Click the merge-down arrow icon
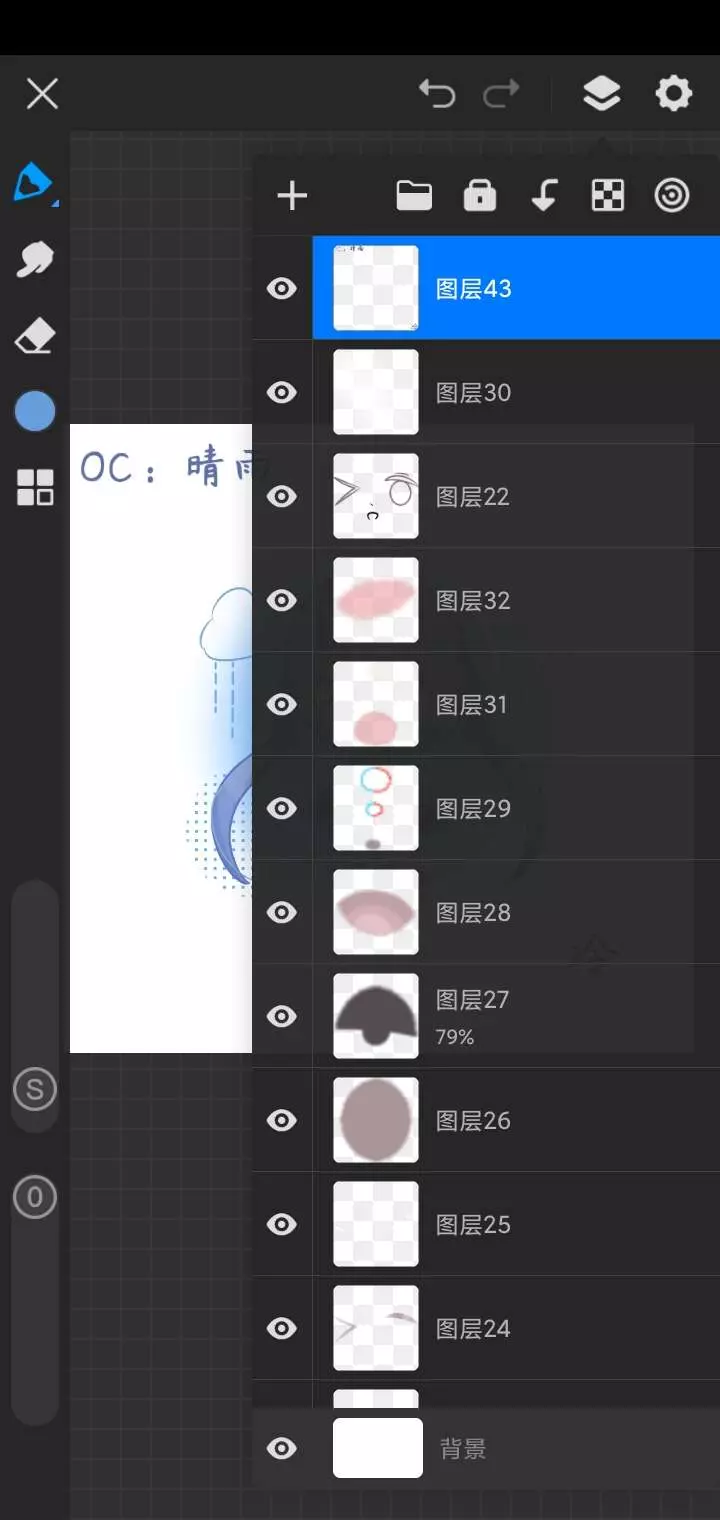 [x=544, y=196]
